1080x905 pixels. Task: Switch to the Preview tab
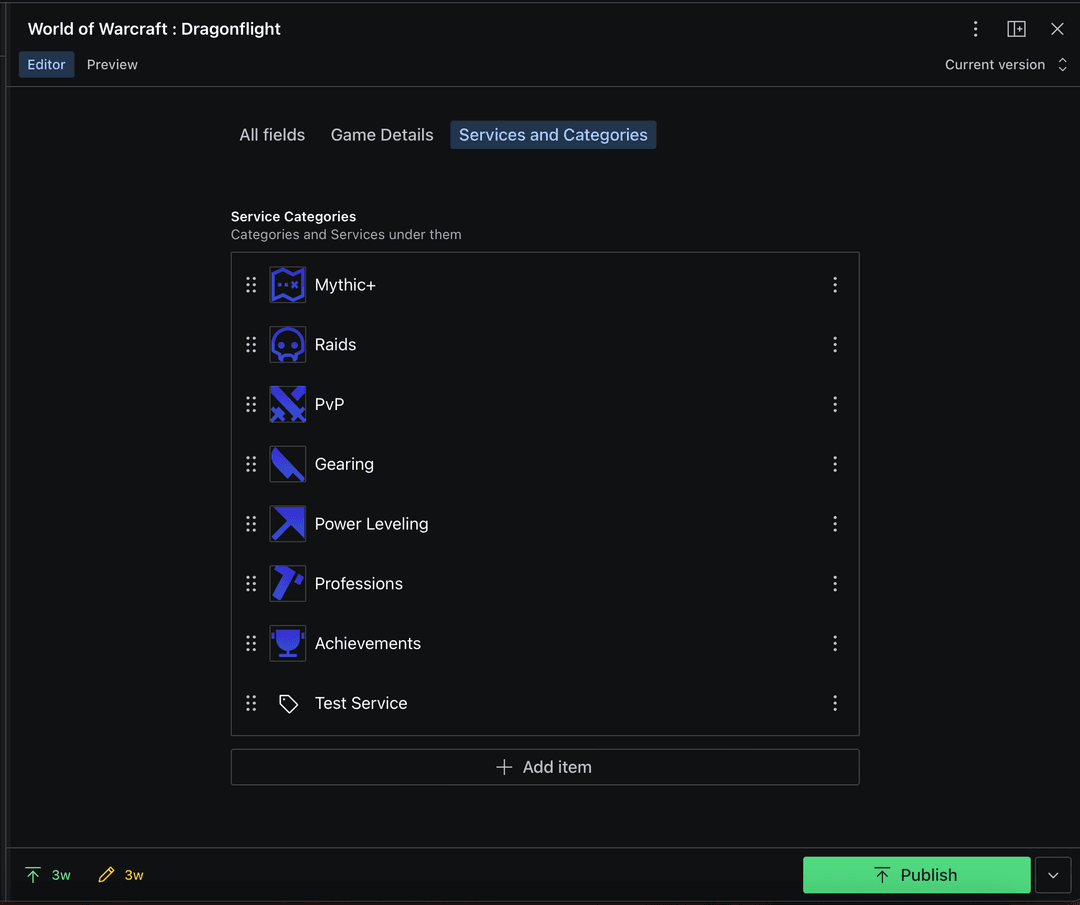click(x=112, y=65)
